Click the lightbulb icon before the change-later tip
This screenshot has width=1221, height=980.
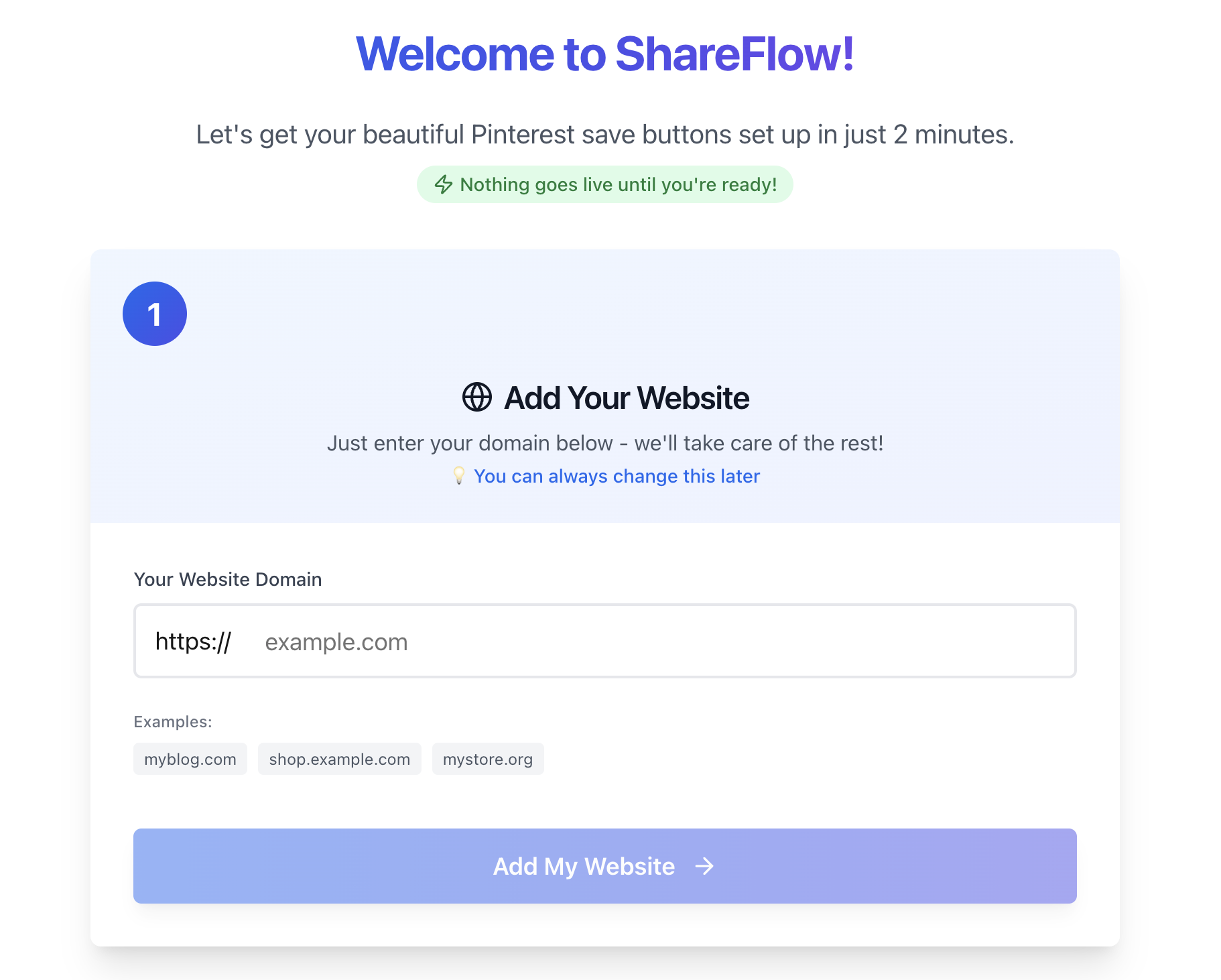(x=460, y=476)
